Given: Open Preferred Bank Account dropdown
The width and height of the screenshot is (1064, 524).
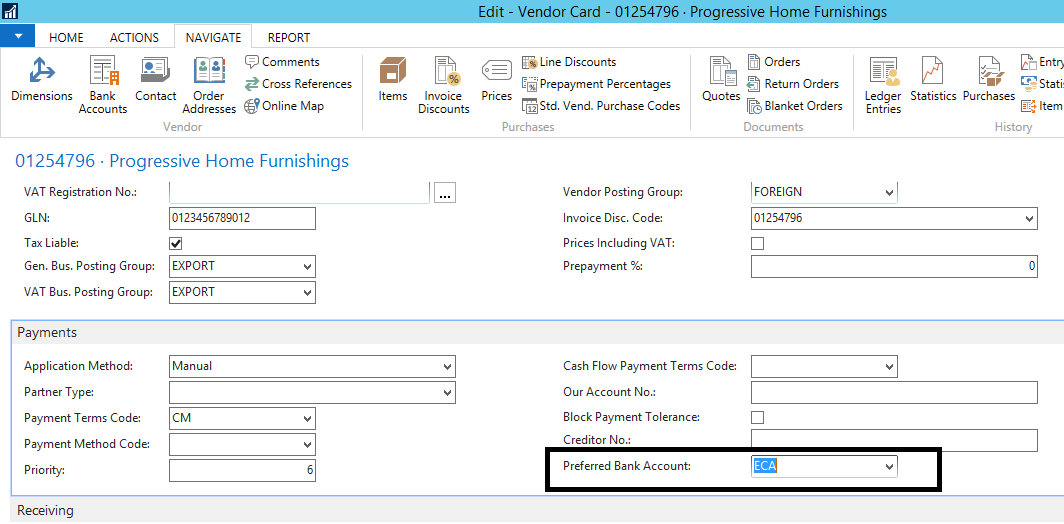Looking at the screenshot, I should (890, 467).
